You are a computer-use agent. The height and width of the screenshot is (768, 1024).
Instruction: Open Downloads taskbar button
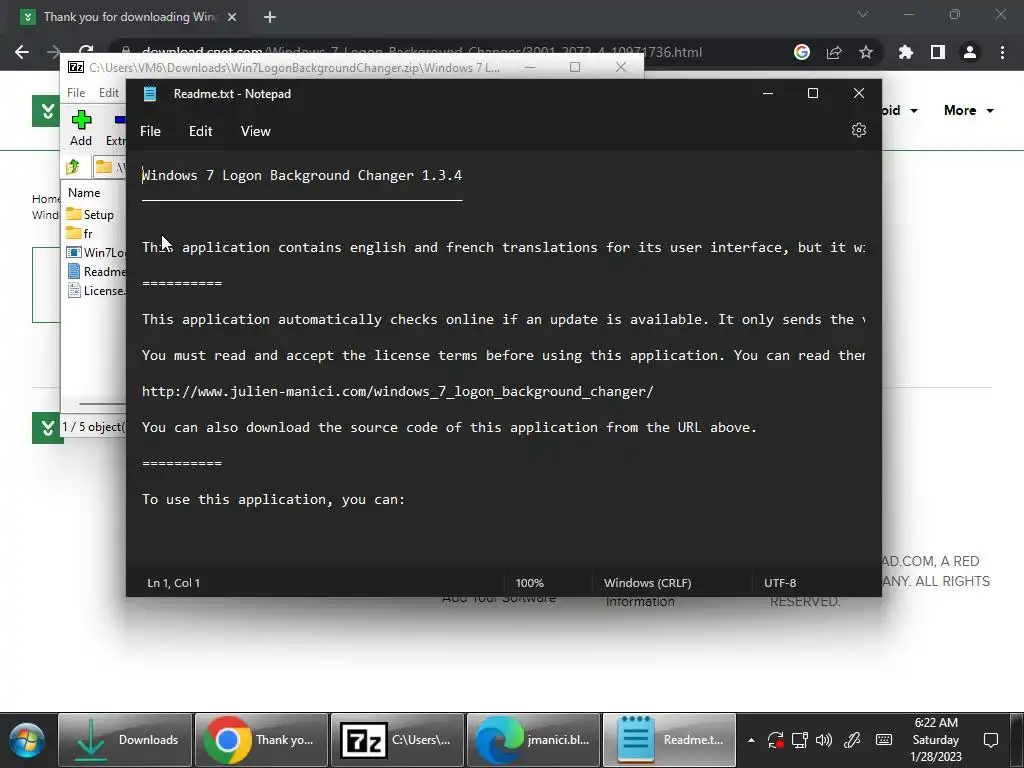(125, 739)
